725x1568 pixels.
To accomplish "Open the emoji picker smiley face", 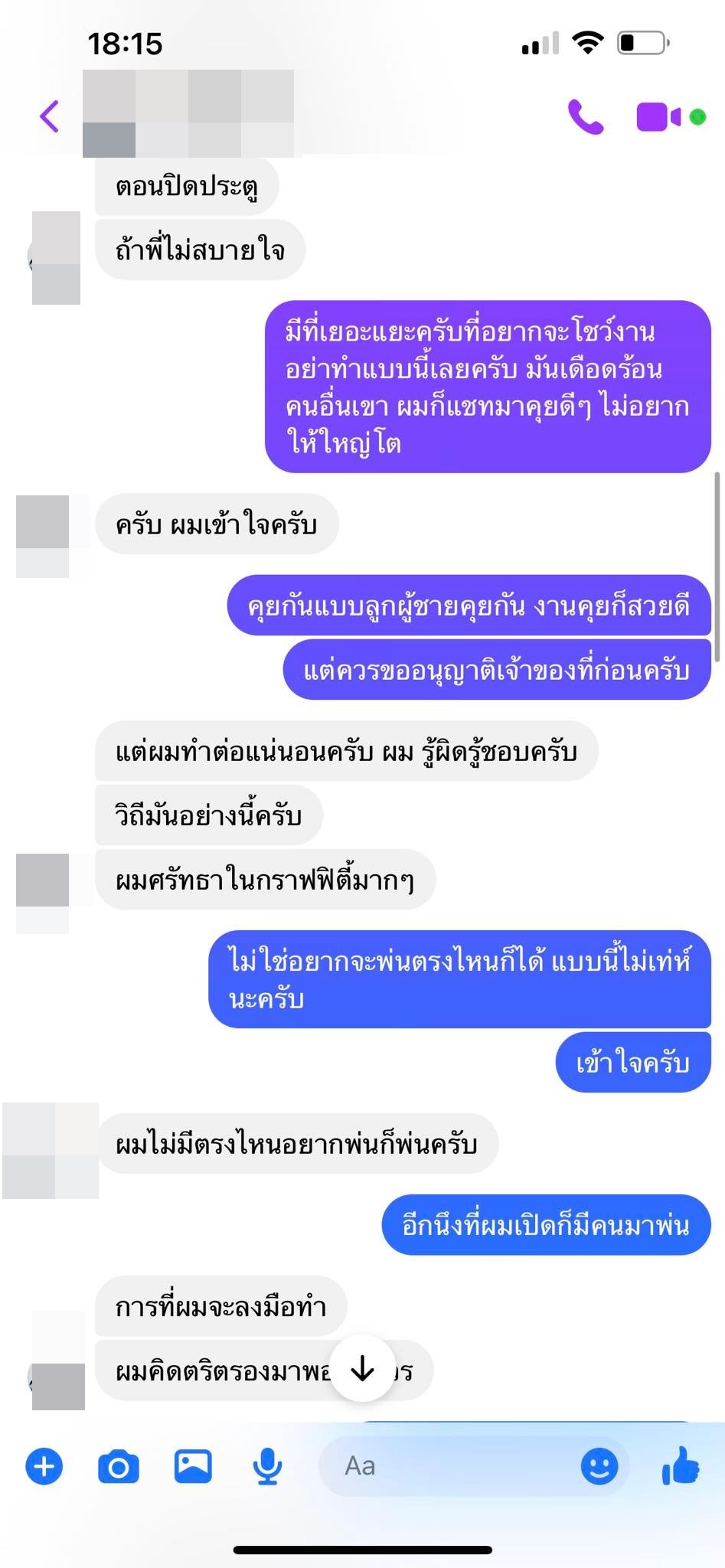I will click(599, 1466).
